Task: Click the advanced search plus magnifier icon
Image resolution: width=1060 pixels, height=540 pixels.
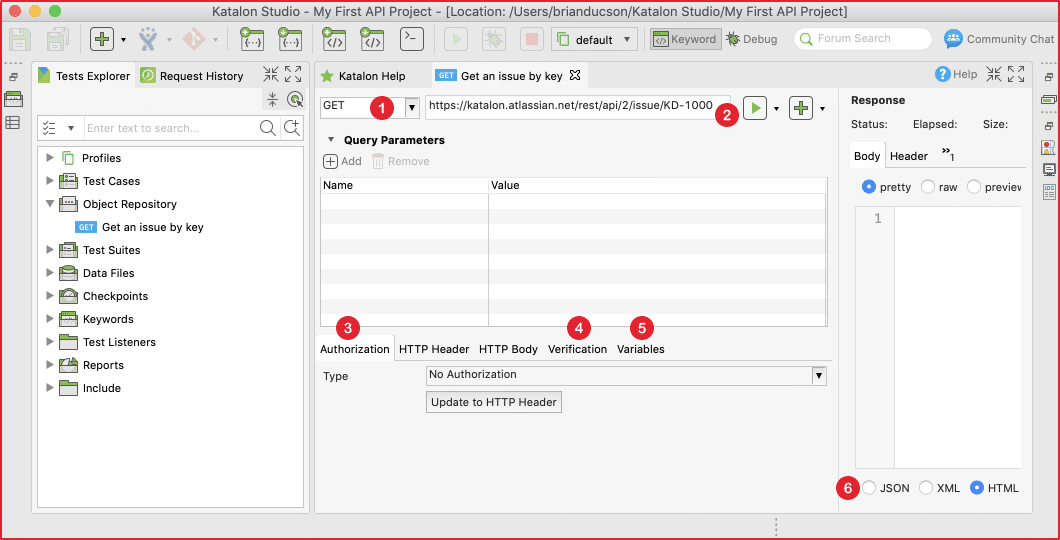Action: (x=291, y=128)
